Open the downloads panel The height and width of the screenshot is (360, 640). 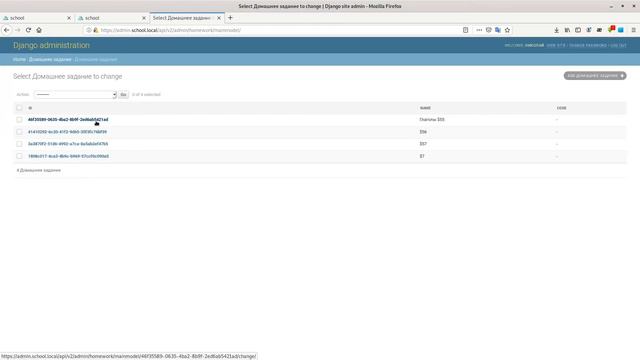click(x=556, y=30)
